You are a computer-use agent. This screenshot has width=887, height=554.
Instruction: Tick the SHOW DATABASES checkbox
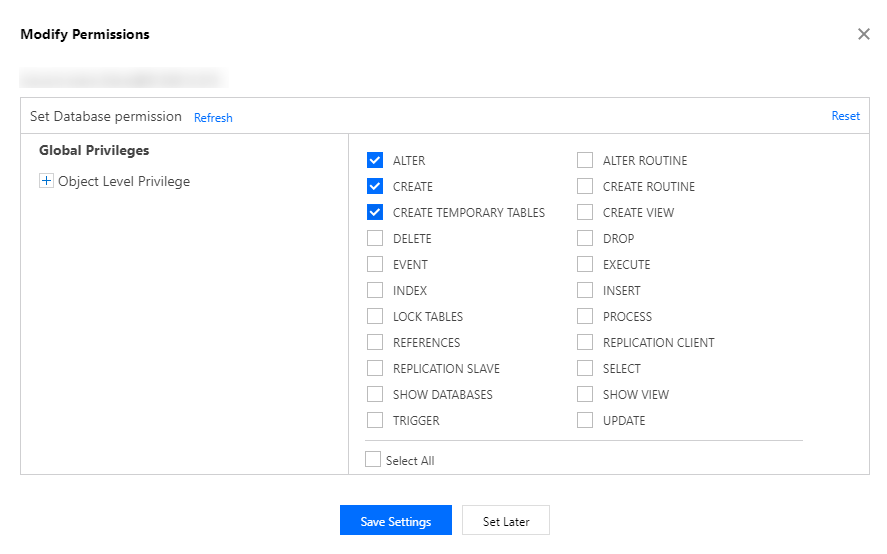pyautogui.click(x=375, y=394)
